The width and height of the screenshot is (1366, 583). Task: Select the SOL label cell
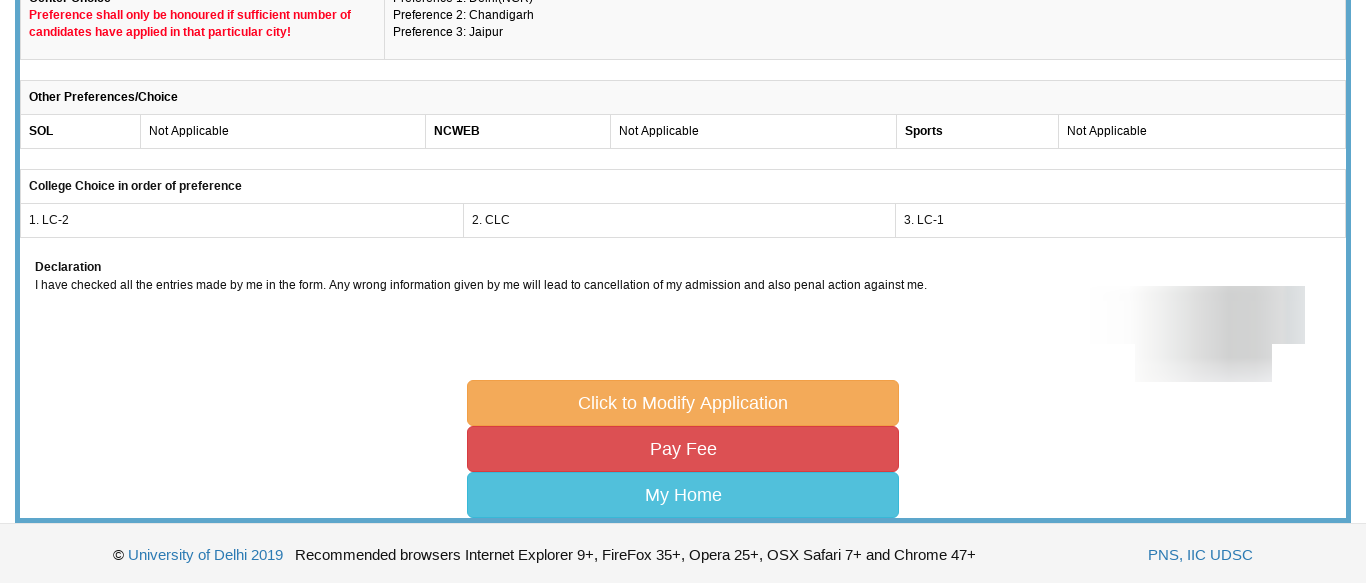(81, 131)
